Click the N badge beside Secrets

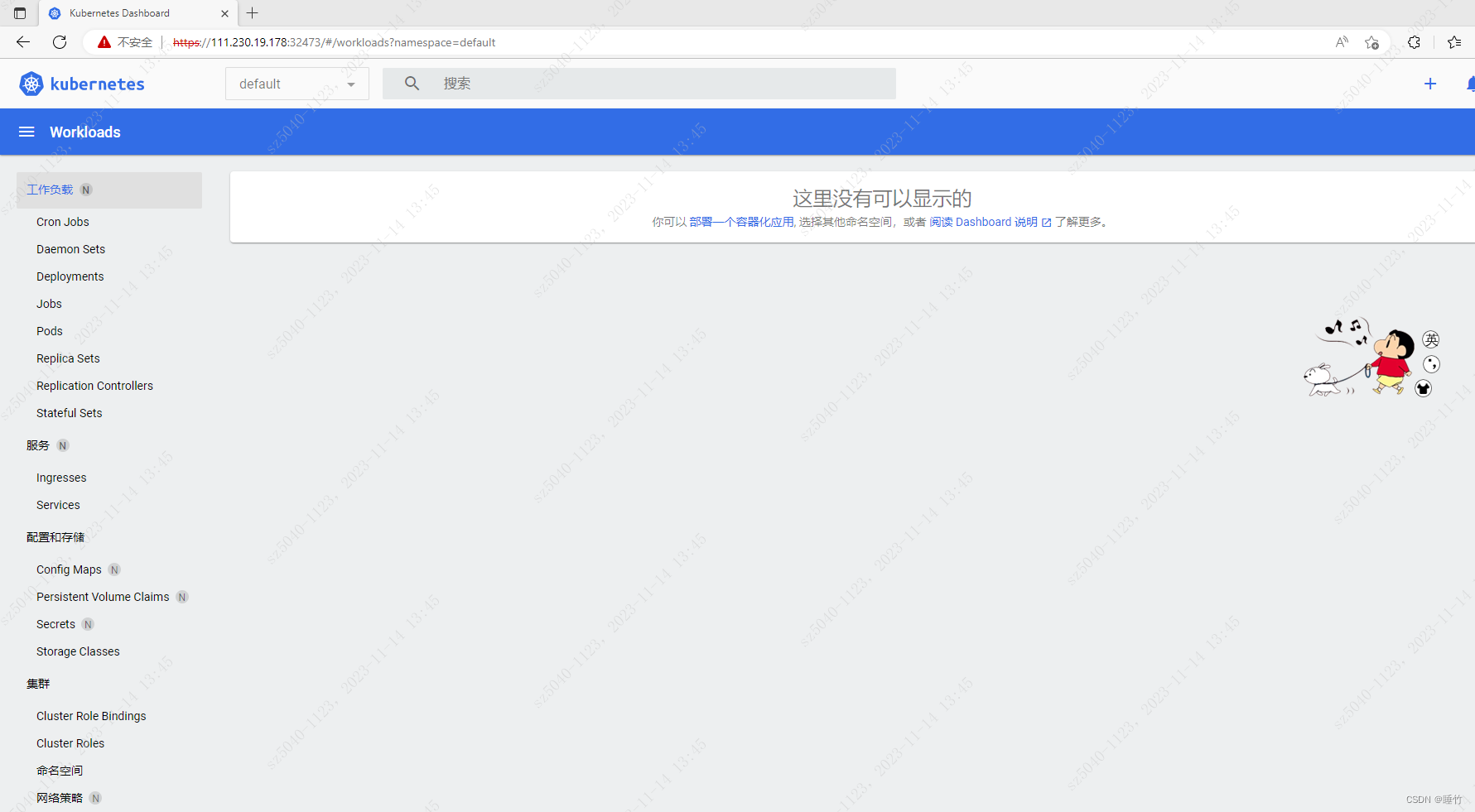click(x=88, y=625)
